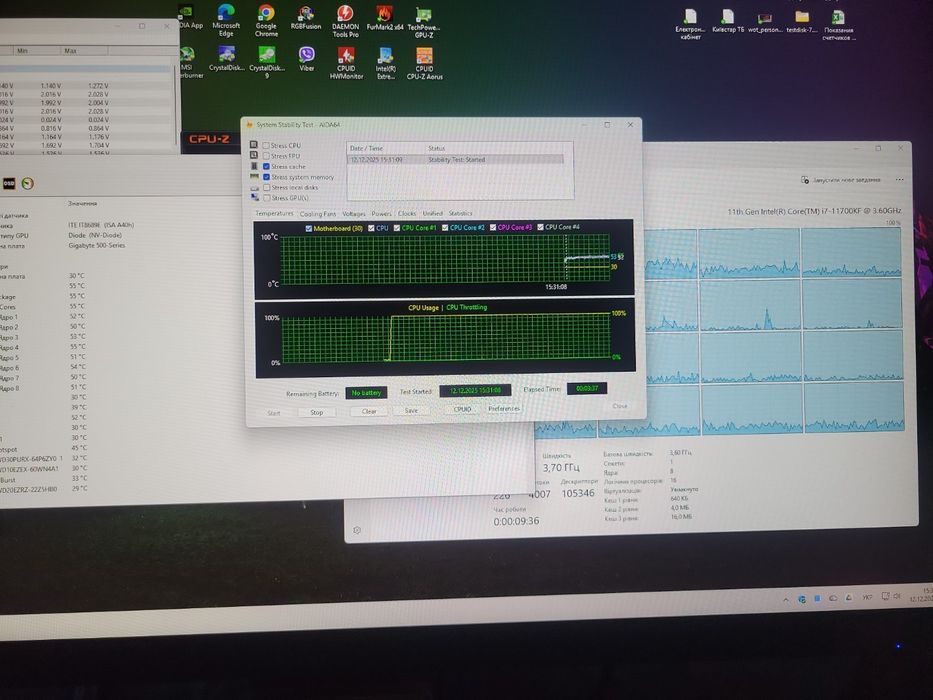
Task: Open Task Manager three-dots menu
Action: click(900, 179)
